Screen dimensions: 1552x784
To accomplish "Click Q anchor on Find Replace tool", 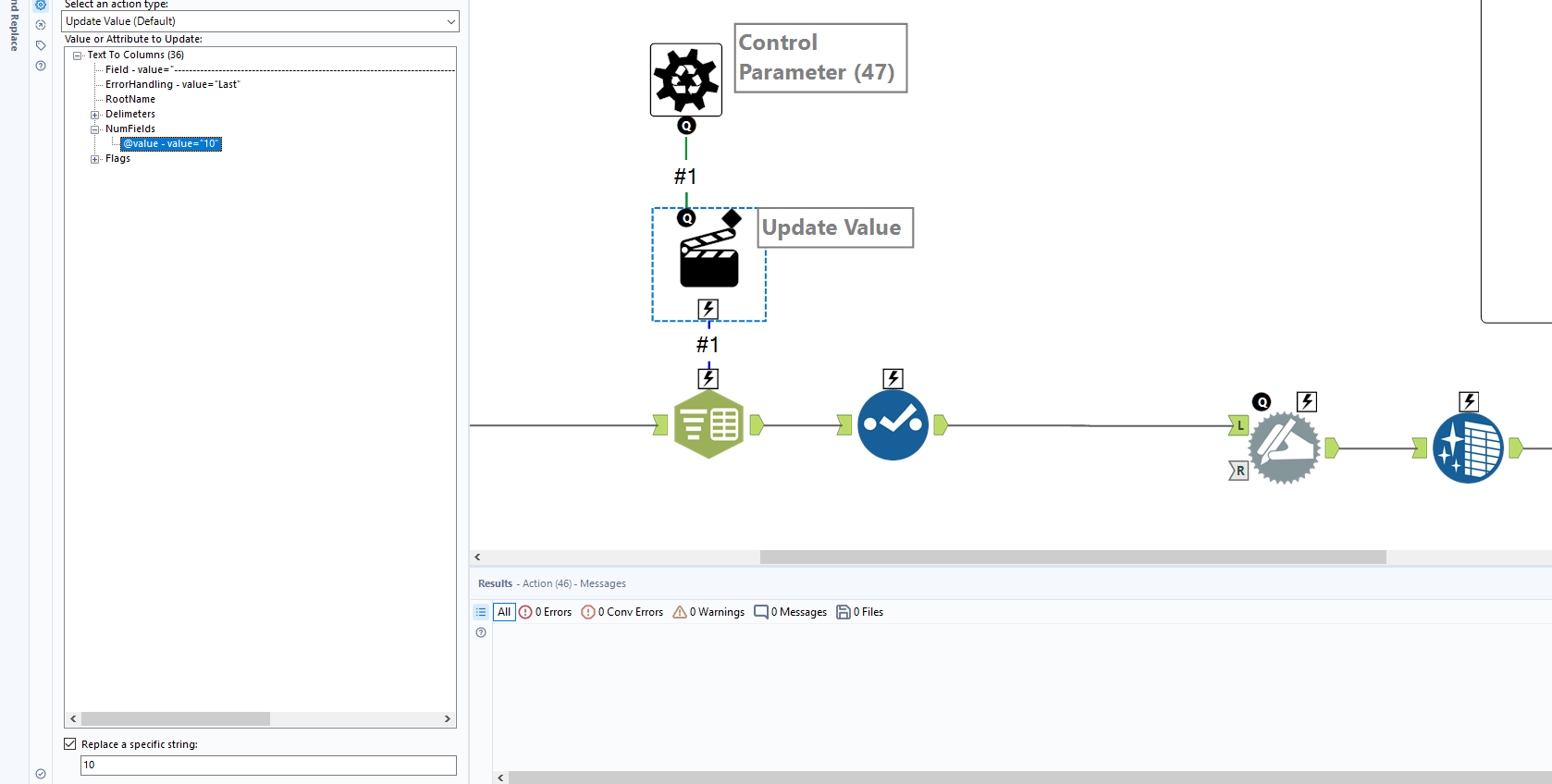I will click(x=1262, y=401).
